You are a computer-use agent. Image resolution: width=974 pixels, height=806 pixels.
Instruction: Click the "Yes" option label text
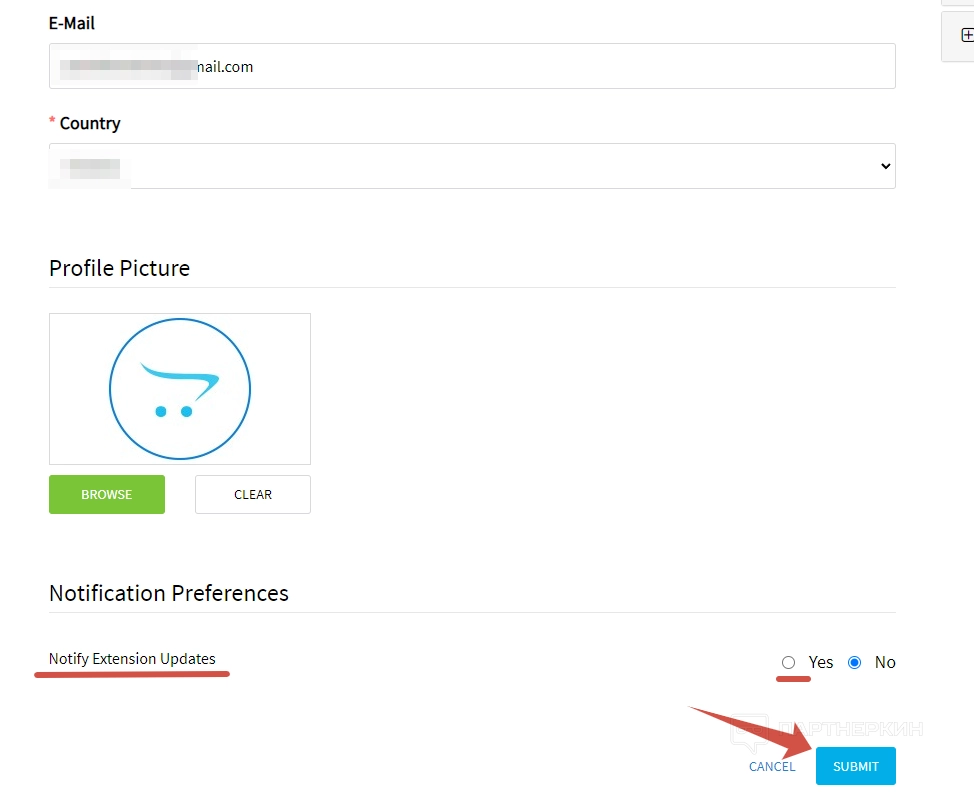pyautogui.click(x=821, y=662)
